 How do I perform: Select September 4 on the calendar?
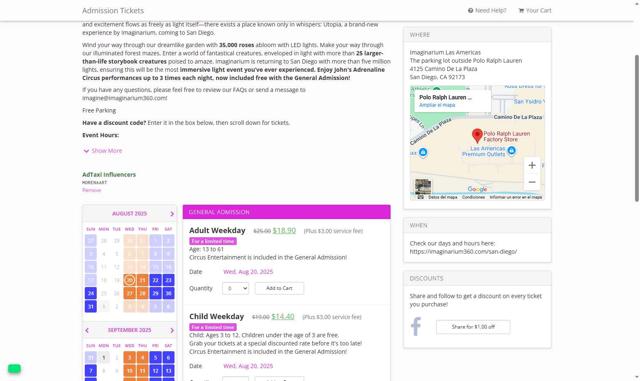(x=142, y=357)
